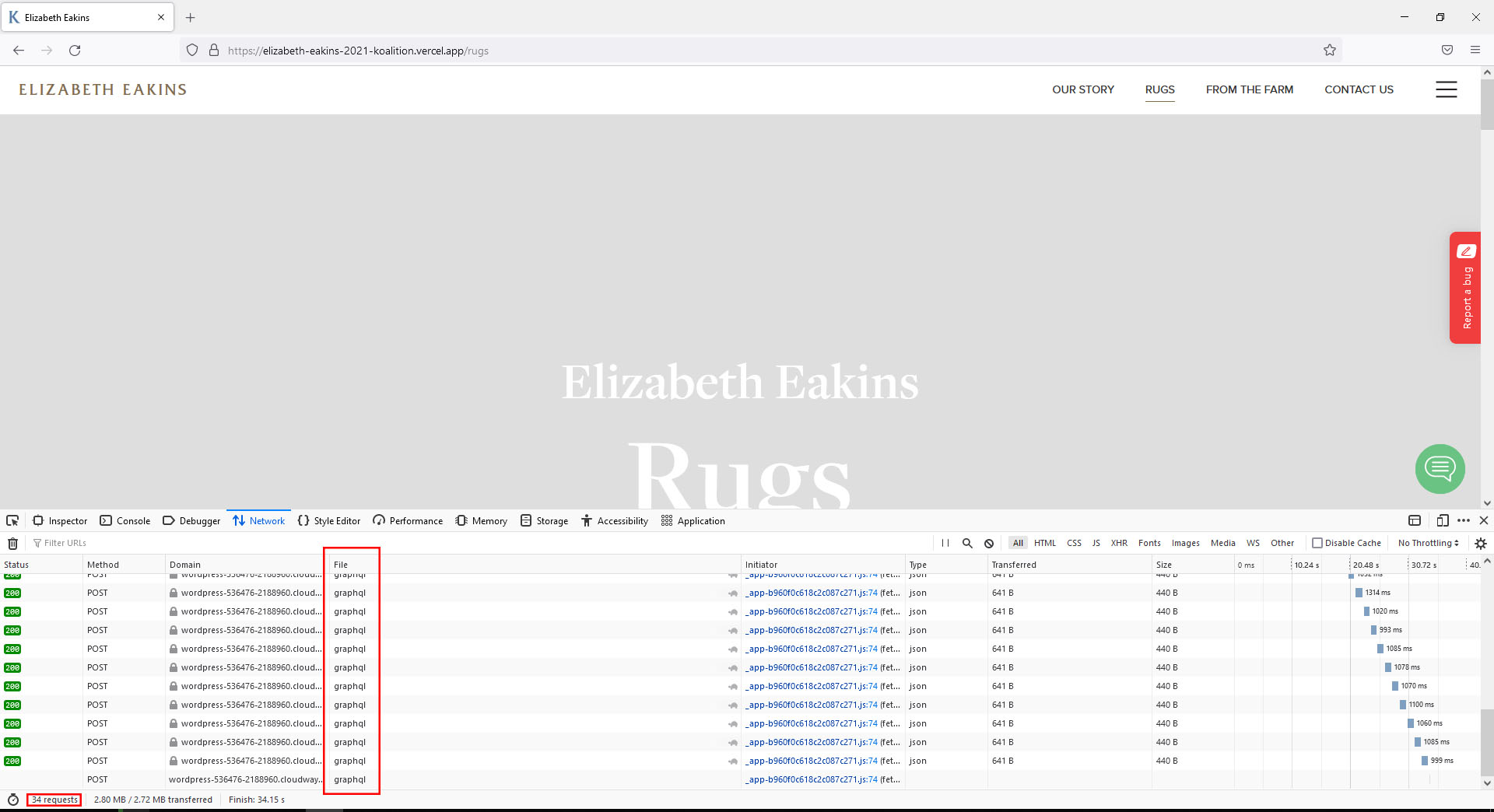This screenshot has height=812, width=1494.
Task: Switch to the Inspector tab
Action: point(60,520)
